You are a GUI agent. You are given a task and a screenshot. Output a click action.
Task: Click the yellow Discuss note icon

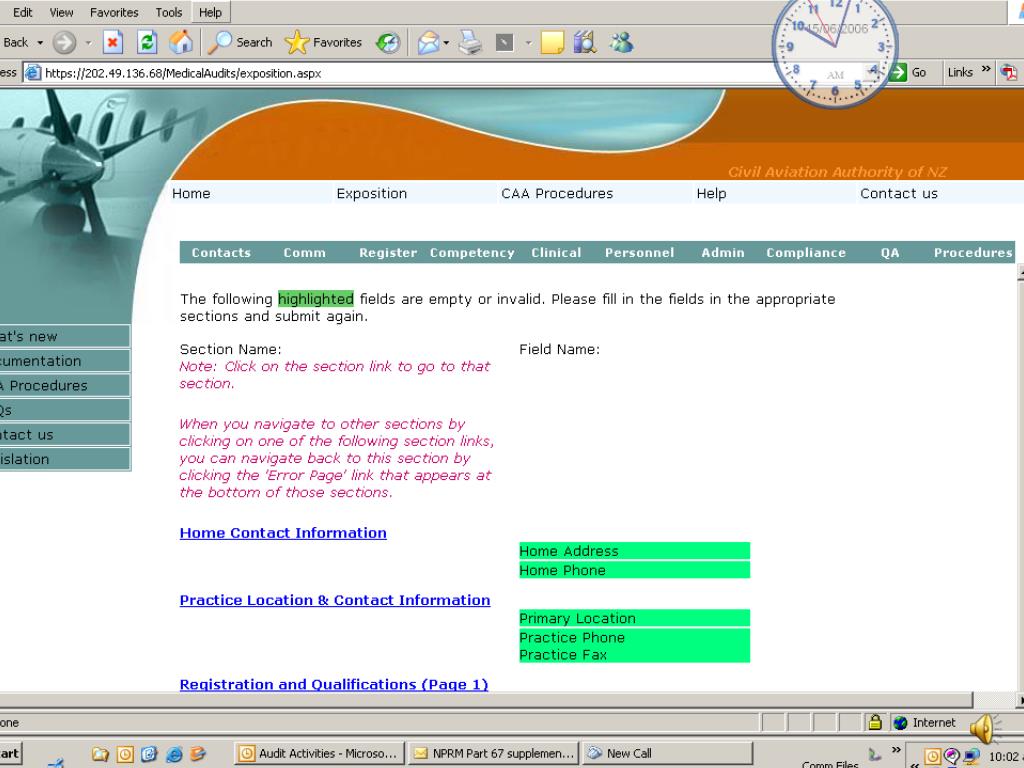coord(552,42)
